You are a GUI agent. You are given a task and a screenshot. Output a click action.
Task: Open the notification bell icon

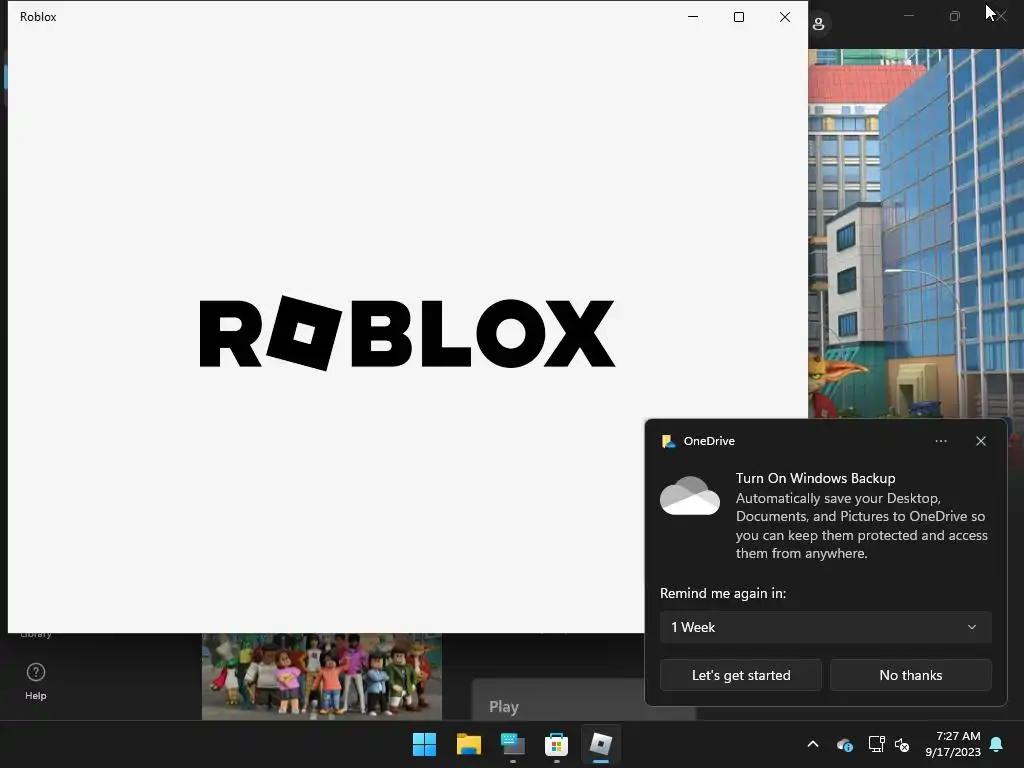coord(997,744)
